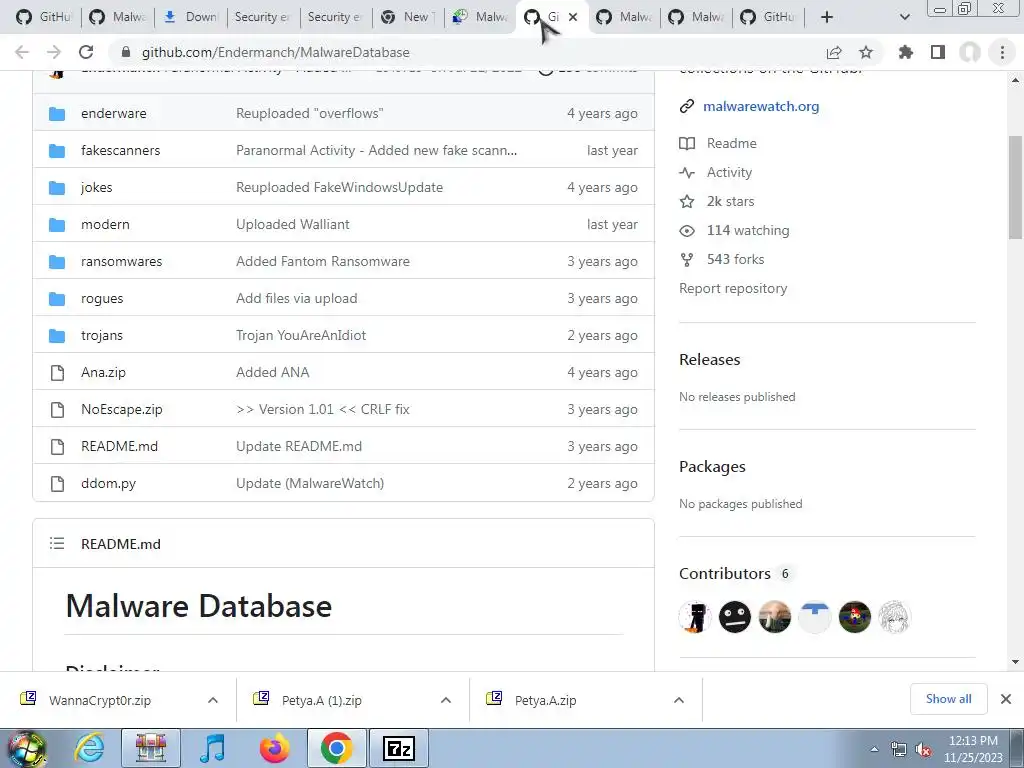Close the downloads bar
1024x768 pixels.
pyautogui.click(x=1006, y=699)
